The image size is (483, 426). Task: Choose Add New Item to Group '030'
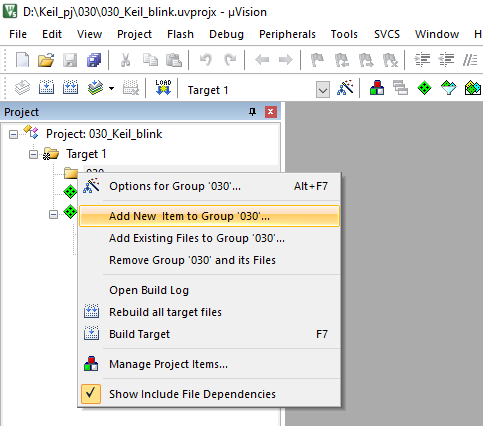click(x=209, y=216)
